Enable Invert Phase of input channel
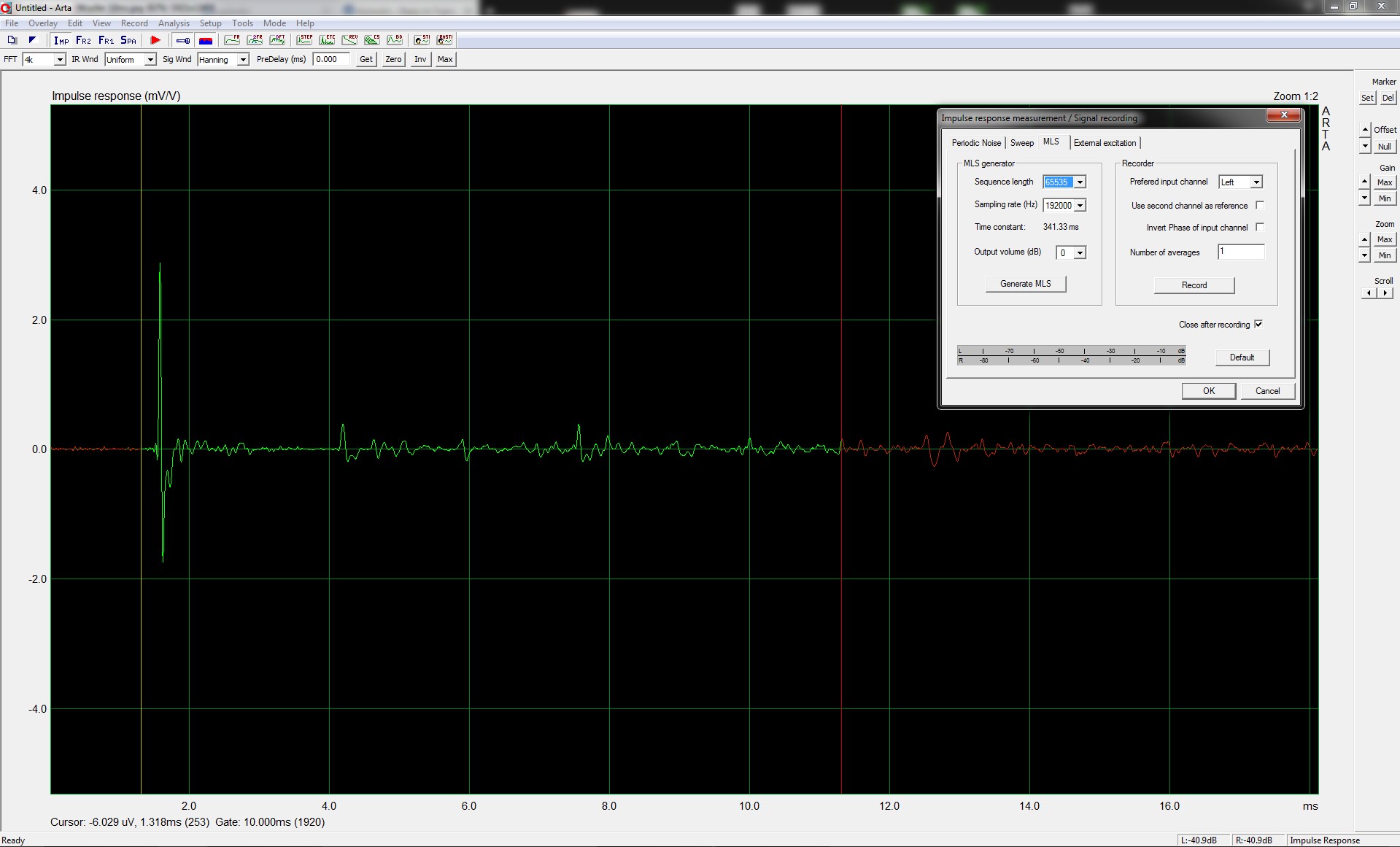 1260,227
